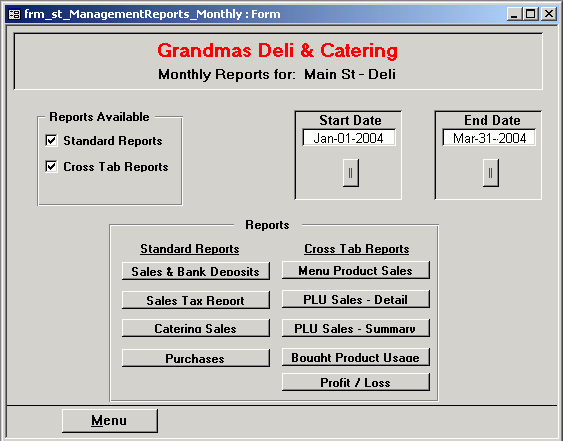Uncheck the Standard Reports checkbox

tap(51, 140)
